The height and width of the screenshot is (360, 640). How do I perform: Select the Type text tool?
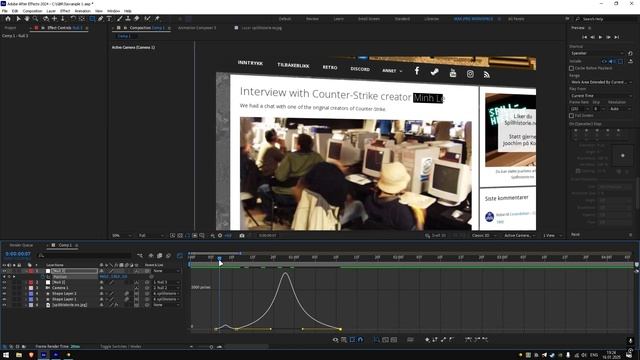tap(109, 19)
